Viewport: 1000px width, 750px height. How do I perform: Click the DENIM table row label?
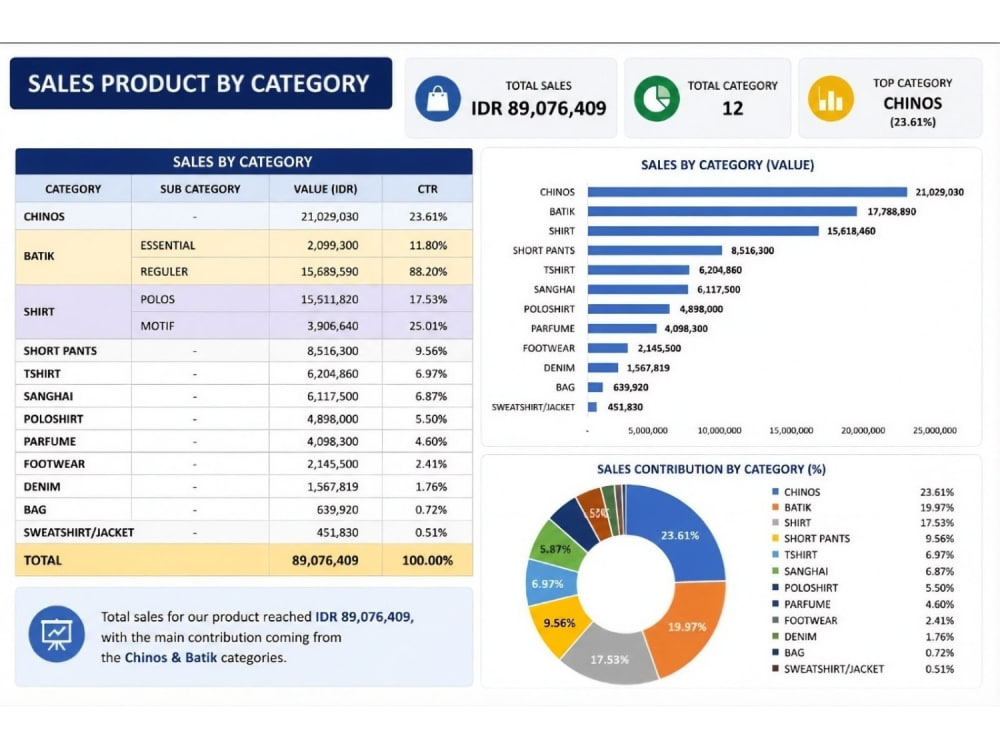click(x=41, y=487)
